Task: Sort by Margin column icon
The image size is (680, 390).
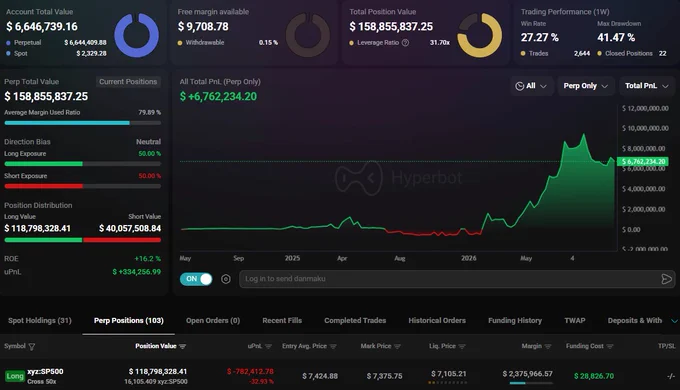Action: (548, 346)
